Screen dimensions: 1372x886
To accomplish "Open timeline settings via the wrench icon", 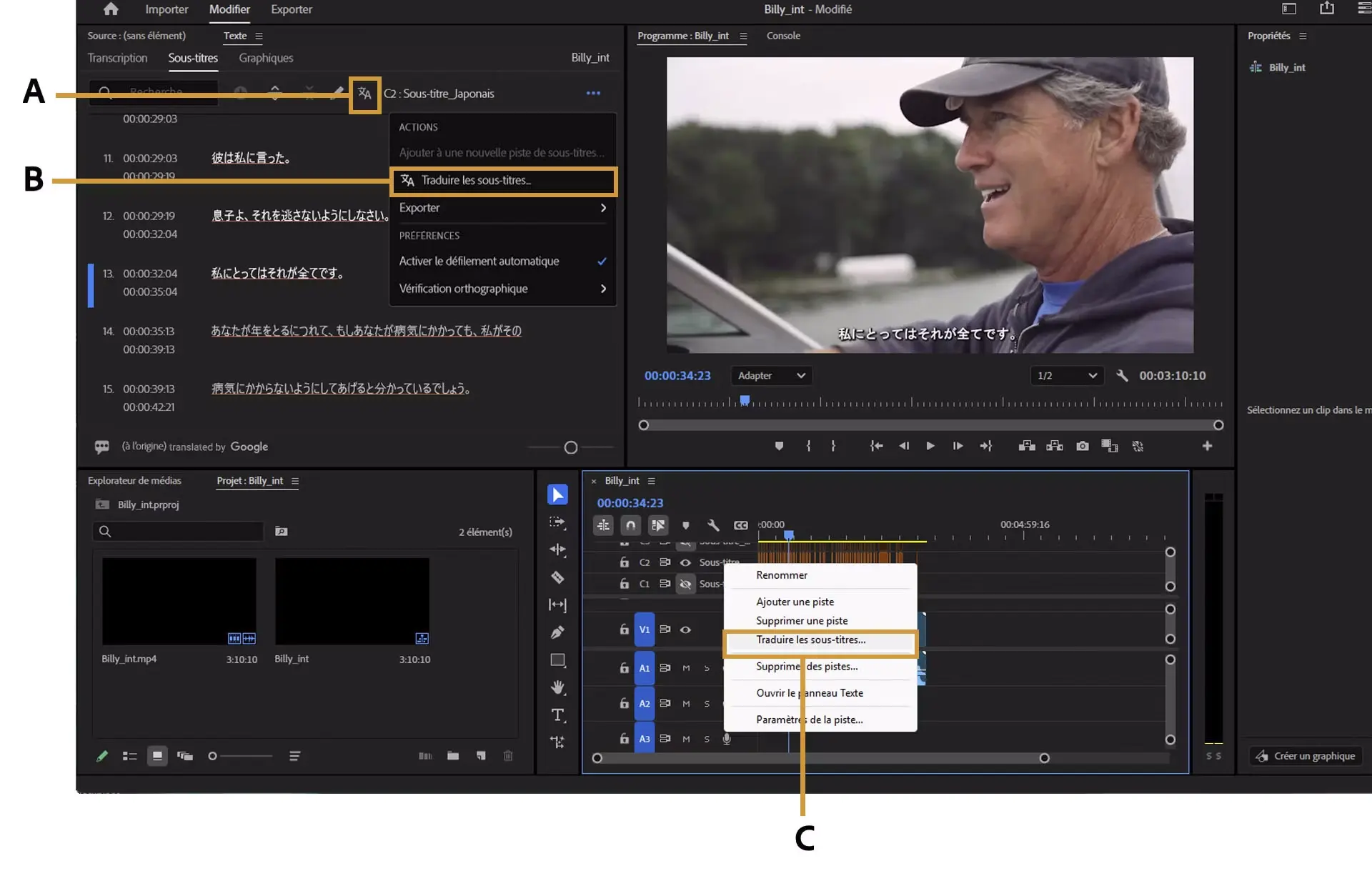I will coord(712,525).
